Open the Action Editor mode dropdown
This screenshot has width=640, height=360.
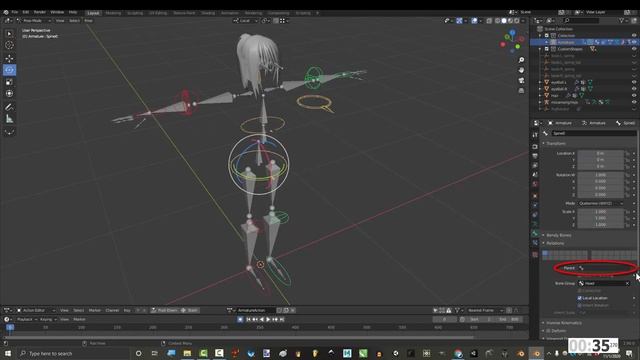[x=36, y=310]
